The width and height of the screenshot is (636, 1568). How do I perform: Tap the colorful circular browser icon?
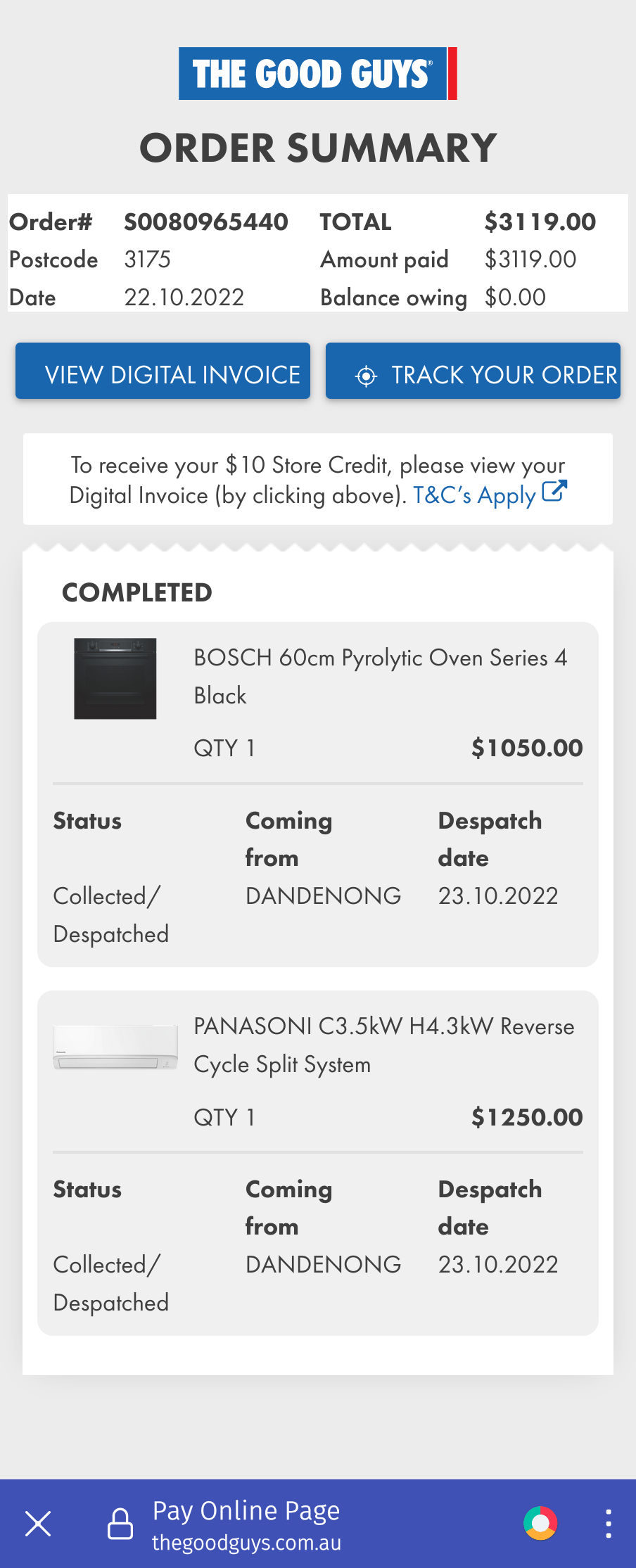coord(540,1523)
